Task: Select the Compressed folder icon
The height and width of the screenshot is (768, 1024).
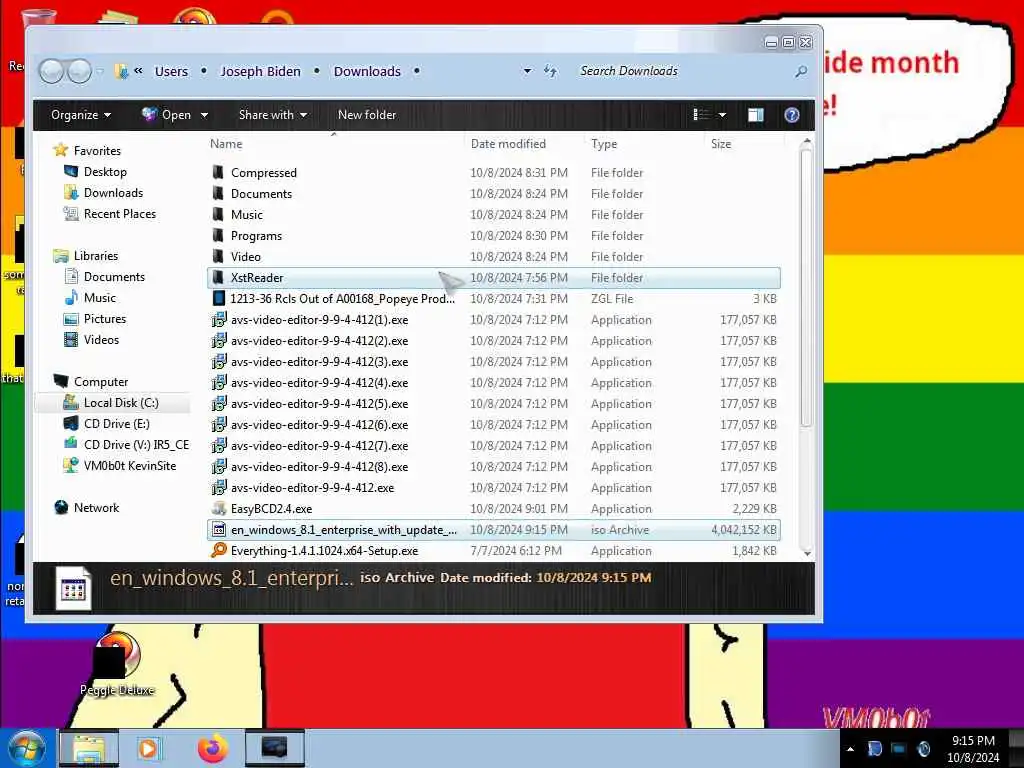Action: coord(218,172)
